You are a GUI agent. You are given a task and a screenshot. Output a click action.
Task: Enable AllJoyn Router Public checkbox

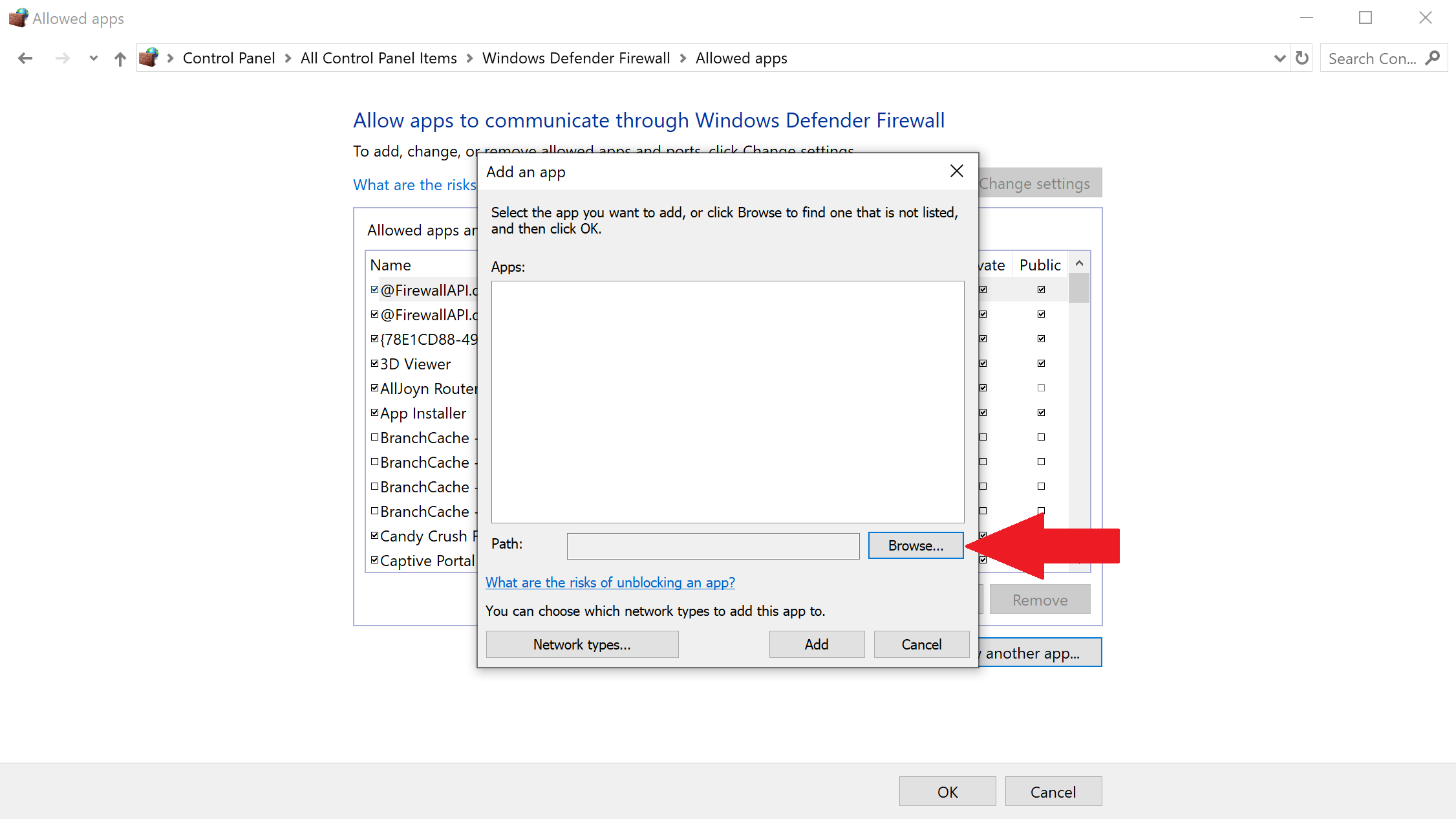(x=1041, y=388)
